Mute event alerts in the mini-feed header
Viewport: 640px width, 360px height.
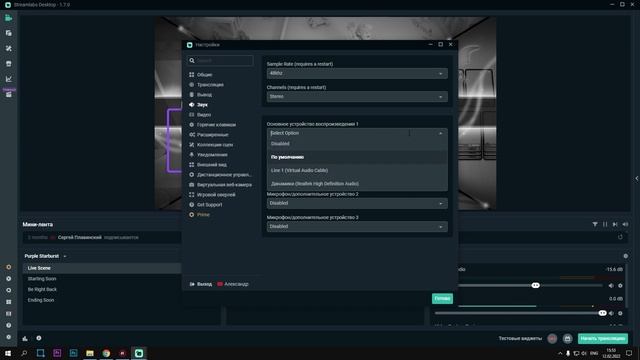click(x=625, y=224)
